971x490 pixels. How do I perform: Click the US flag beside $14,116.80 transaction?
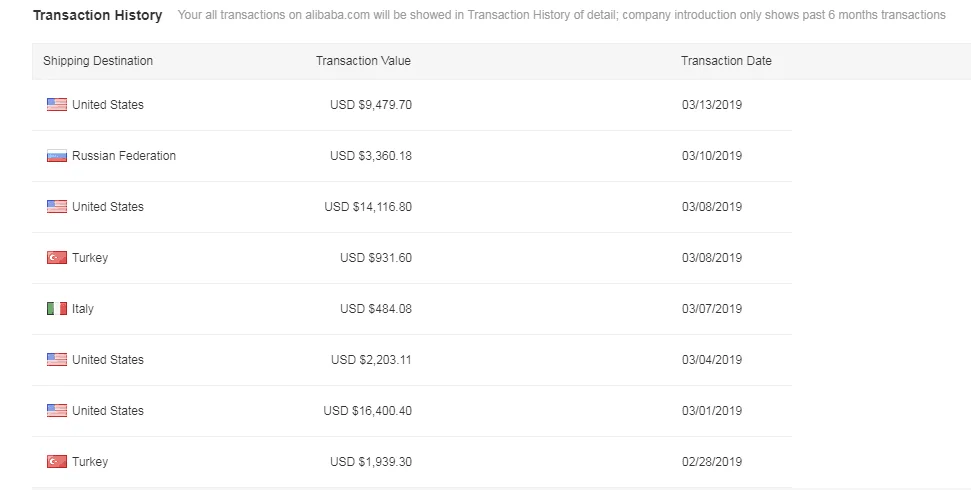[57, 207]
